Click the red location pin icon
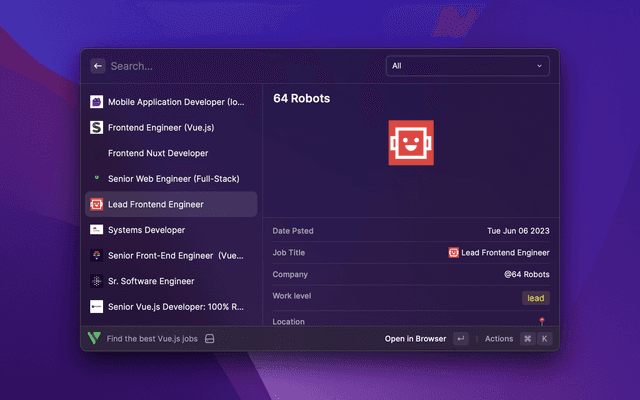Viewport: 640px width, 400px height. point(542,322)
